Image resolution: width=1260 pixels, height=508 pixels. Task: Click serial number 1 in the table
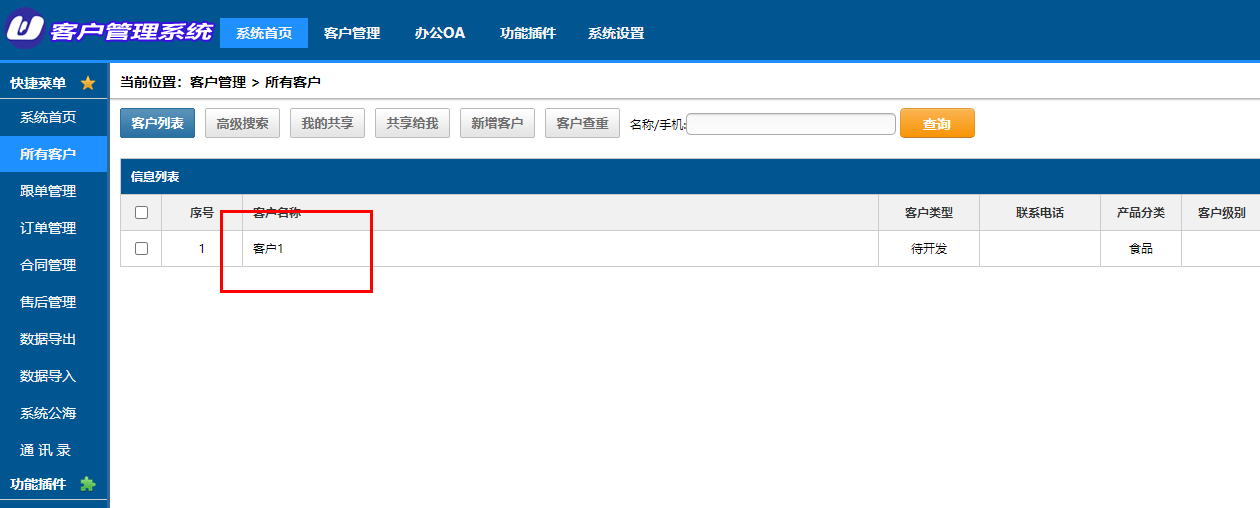point(201,249)
